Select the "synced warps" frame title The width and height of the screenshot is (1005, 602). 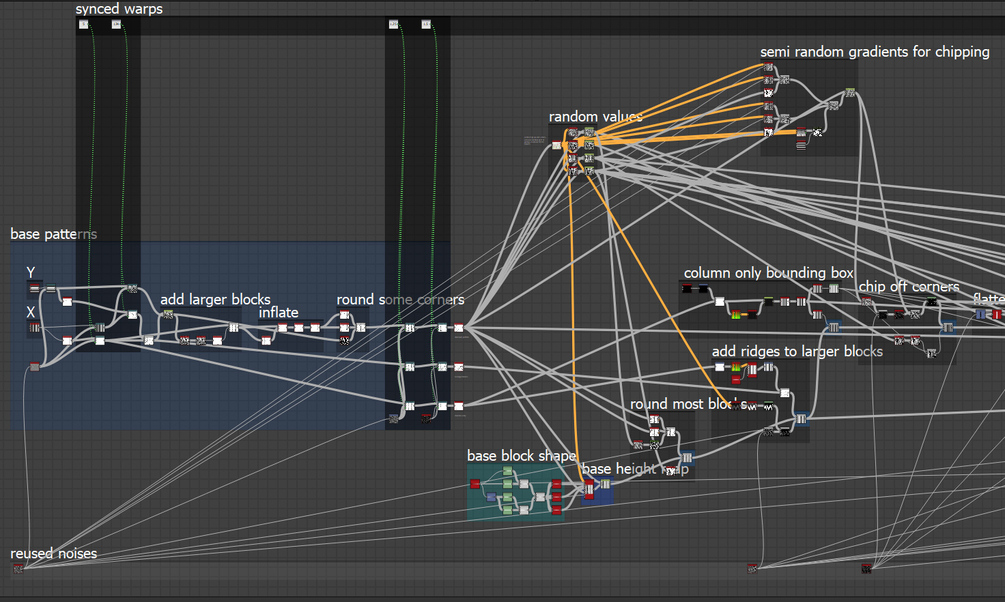[119, 9]
